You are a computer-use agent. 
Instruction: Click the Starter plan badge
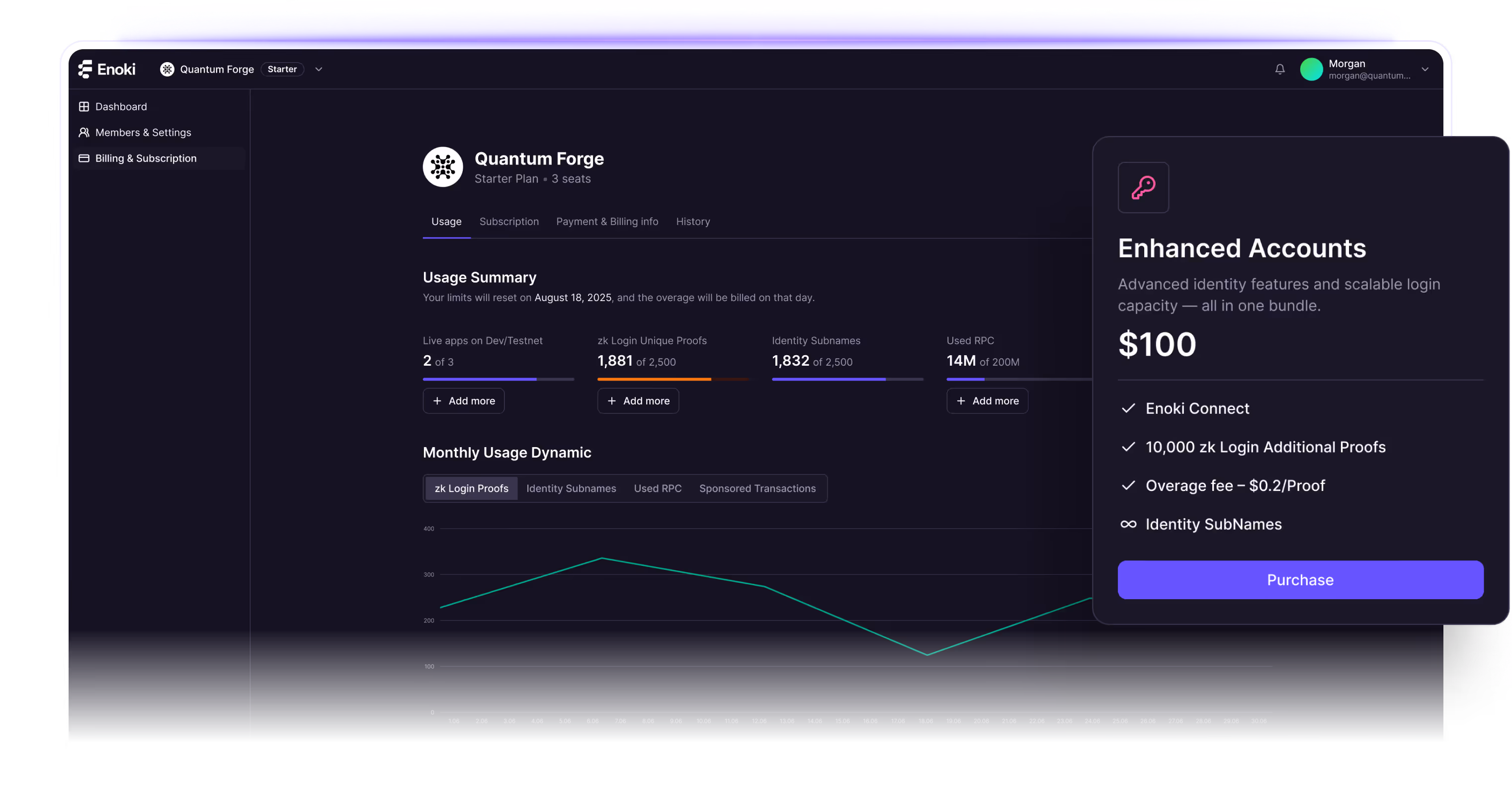pyautogui.click(x=282, y=69)
